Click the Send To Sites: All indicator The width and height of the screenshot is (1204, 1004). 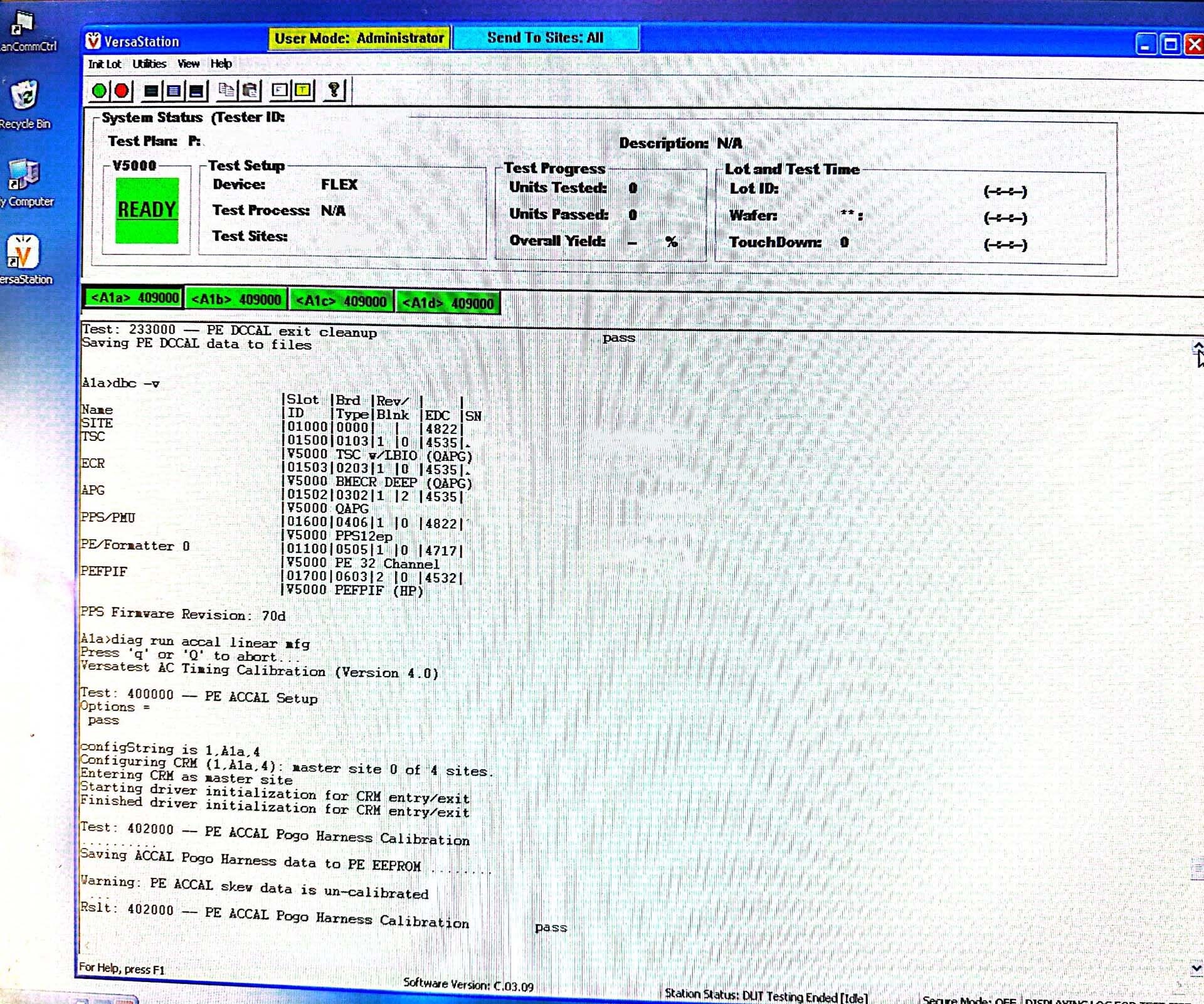click(546, 38)
